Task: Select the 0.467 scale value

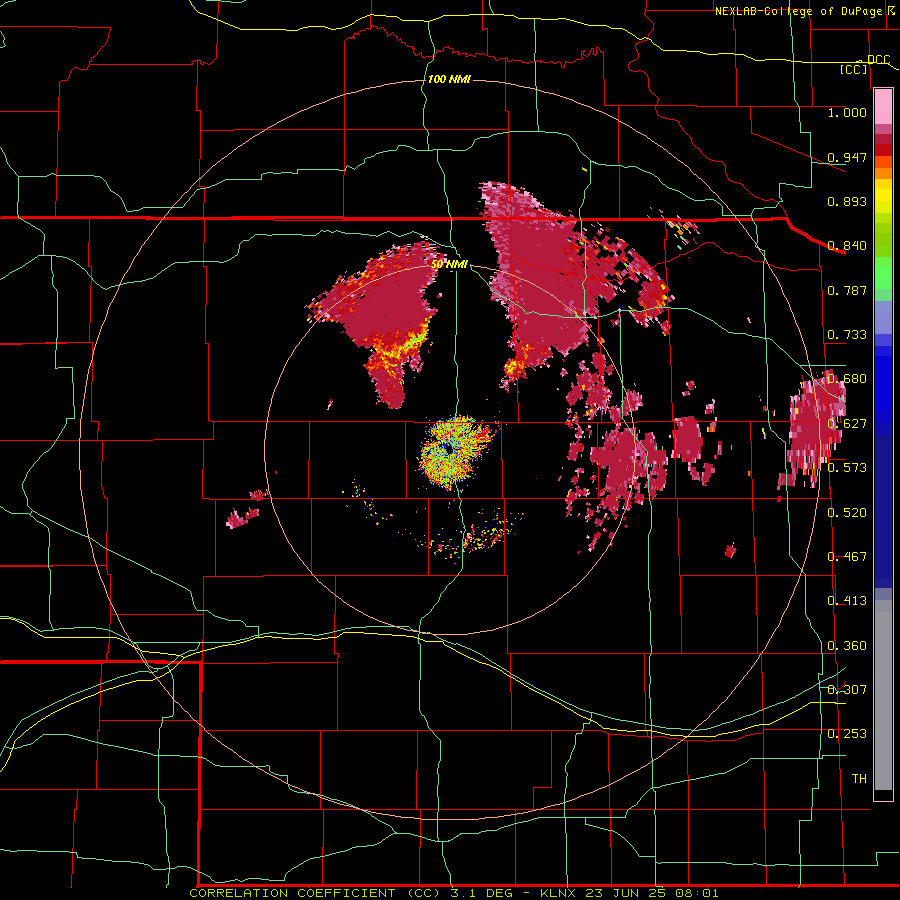Action: tap(847, 557)
